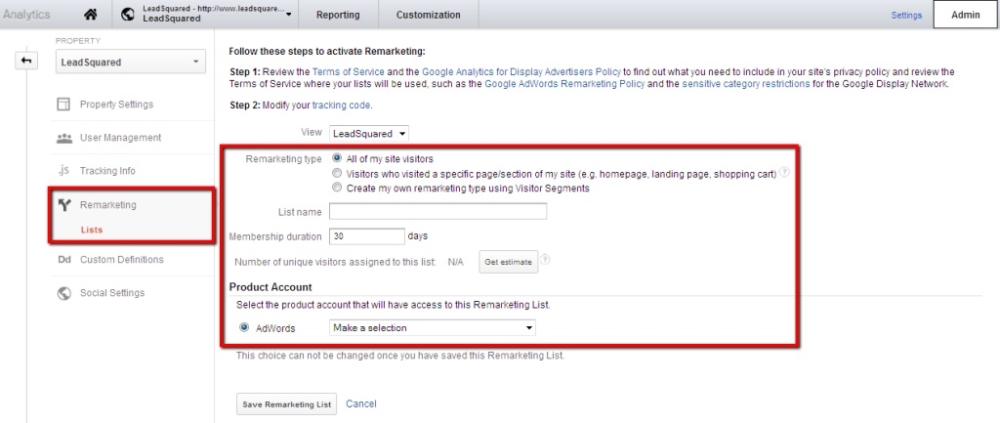Image resolution: width=1000 pixels, height=423 pixels.
Task: Open the Admin tab
Action: coord(966,15)
